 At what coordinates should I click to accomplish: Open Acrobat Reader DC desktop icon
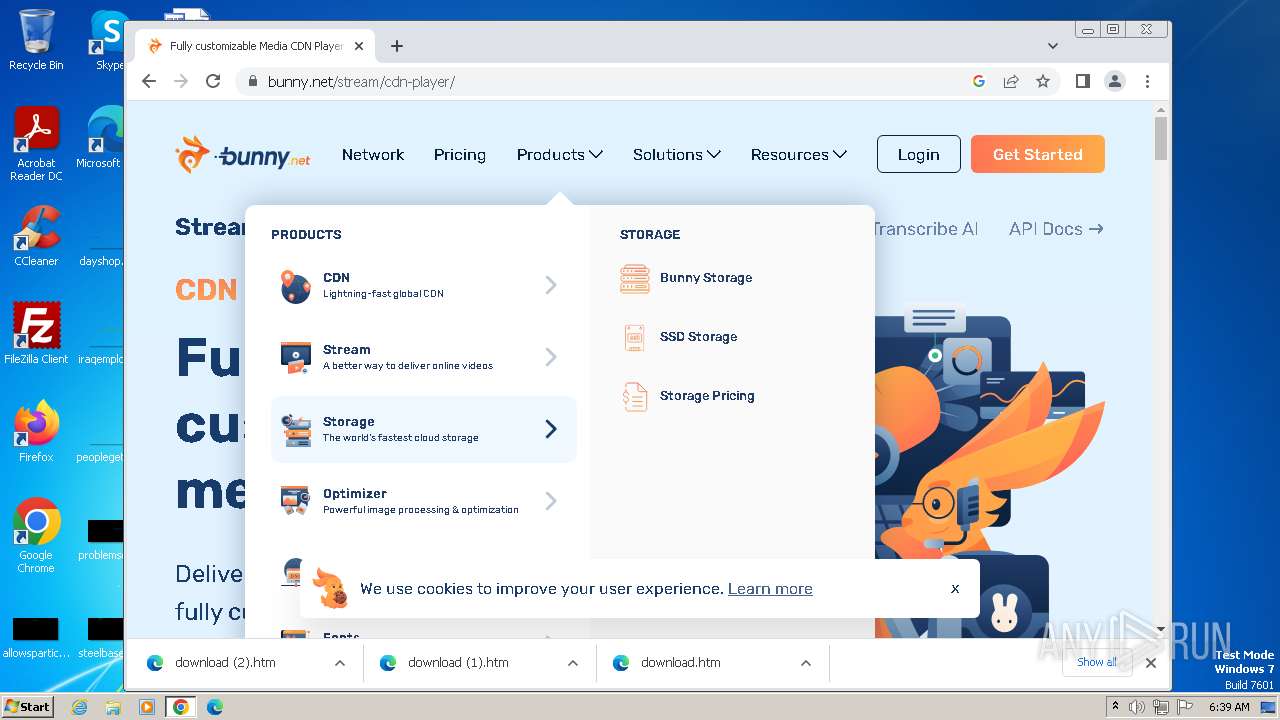point(36,145)
